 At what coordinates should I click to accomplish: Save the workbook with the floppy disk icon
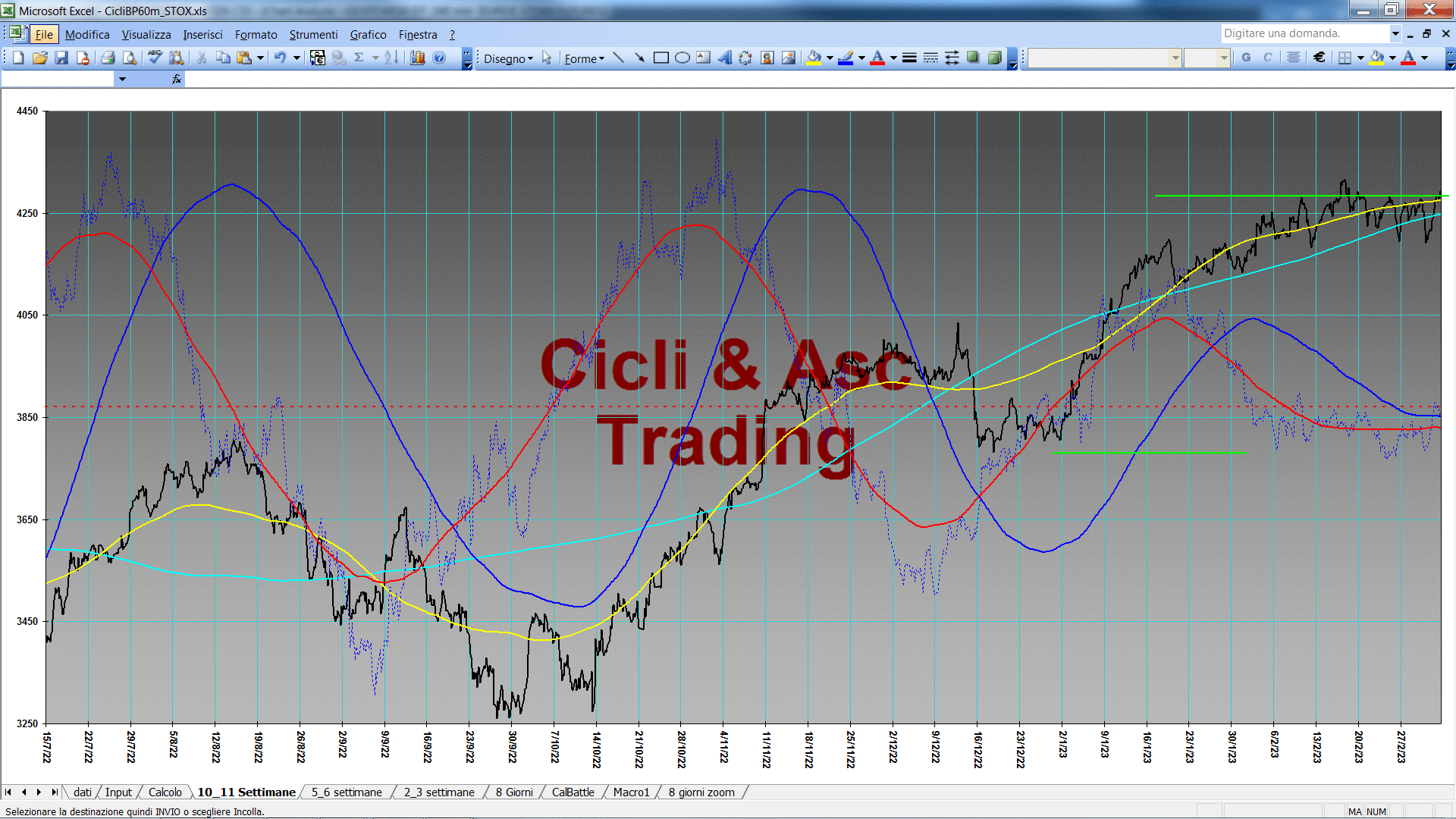coord(61,58)
